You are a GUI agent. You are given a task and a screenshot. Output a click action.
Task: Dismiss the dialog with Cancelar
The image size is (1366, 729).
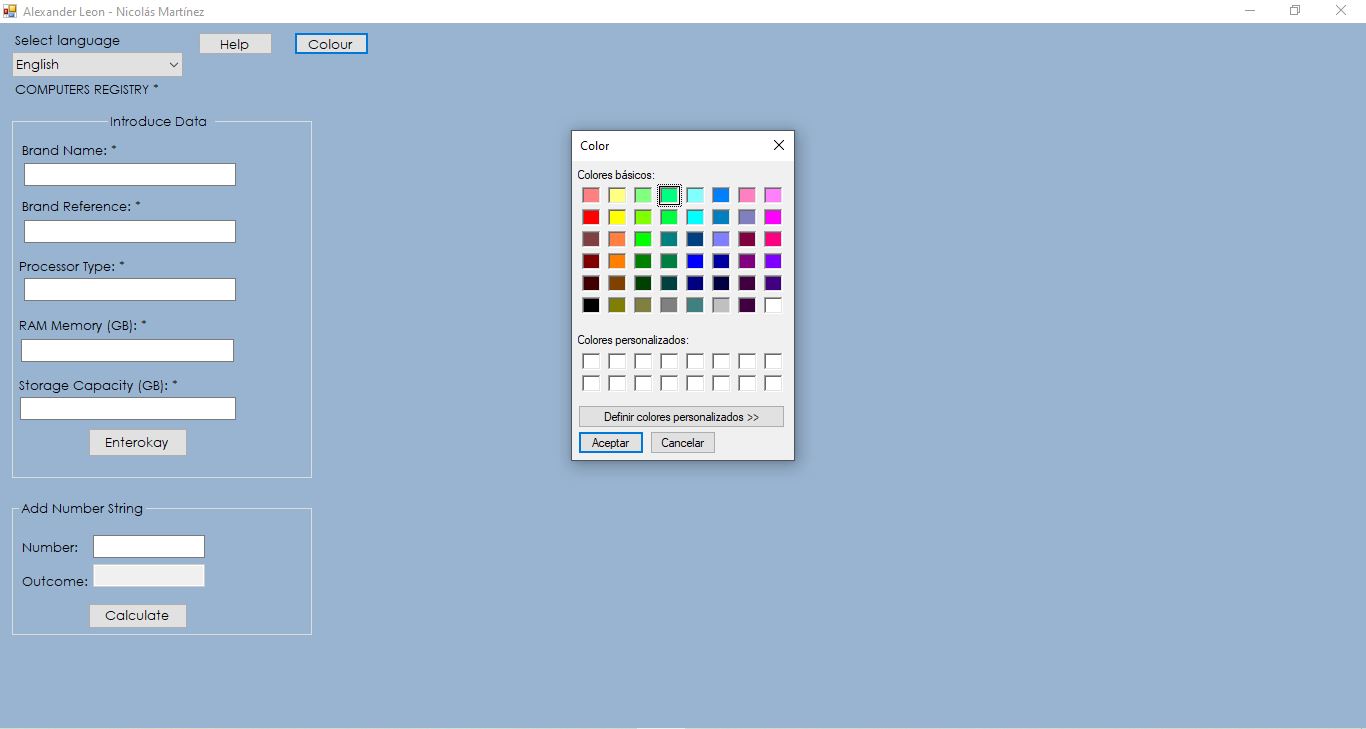pos(683,443)
